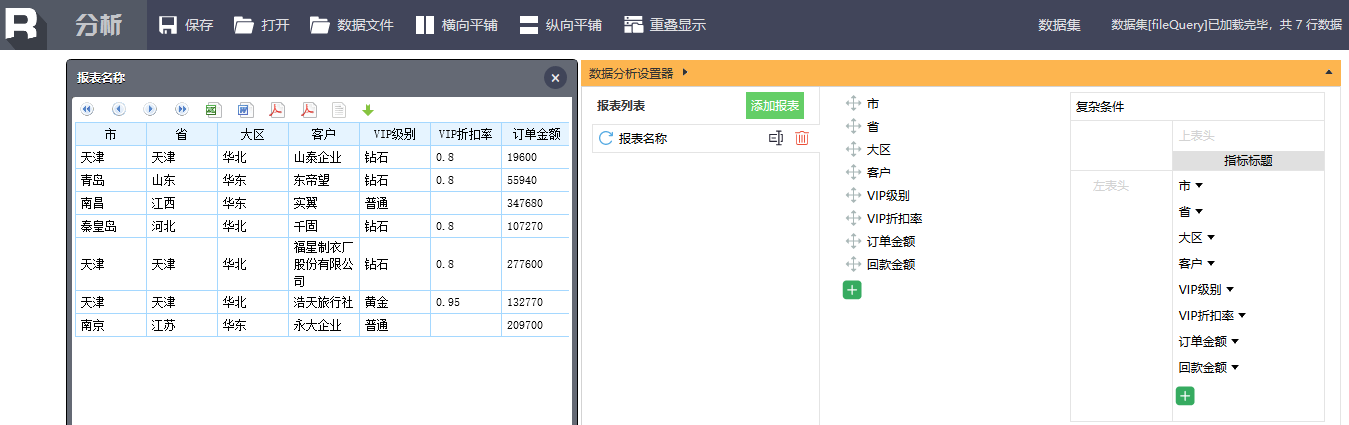Screen dimensions: 1349x425
Task: Click the green download arrow icon
Action: click(367, 109)
